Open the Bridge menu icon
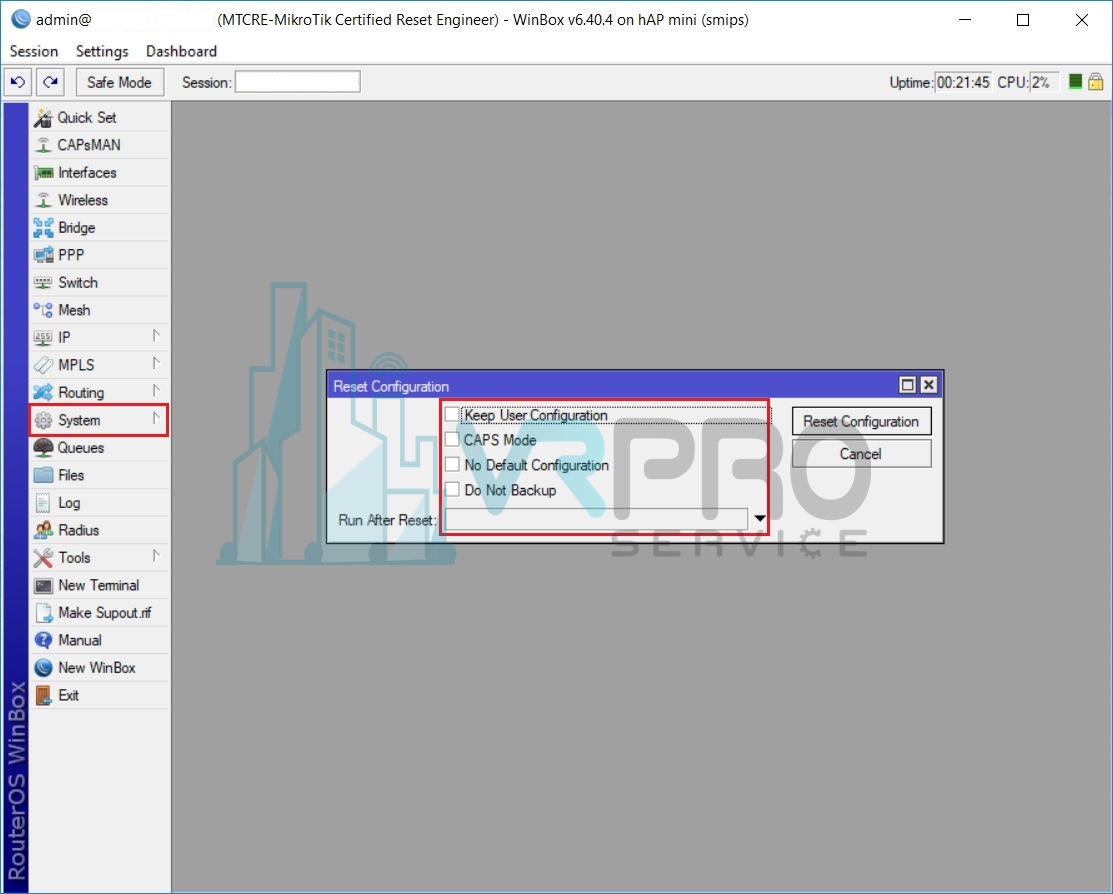This screenshot has width=1113, height=894. point(43,228)
